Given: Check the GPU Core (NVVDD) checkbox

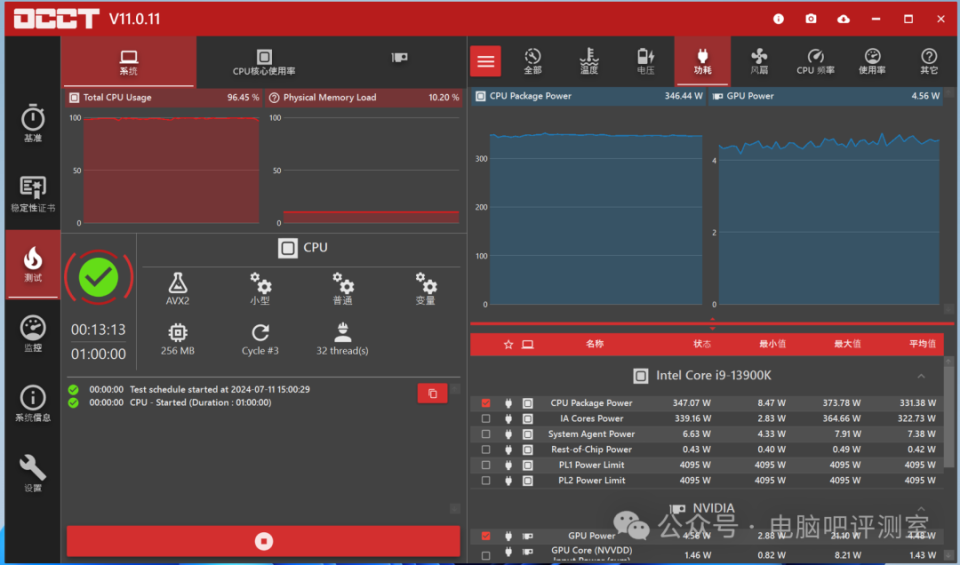Looking at the screenshot, I should [x=486, y=555].
